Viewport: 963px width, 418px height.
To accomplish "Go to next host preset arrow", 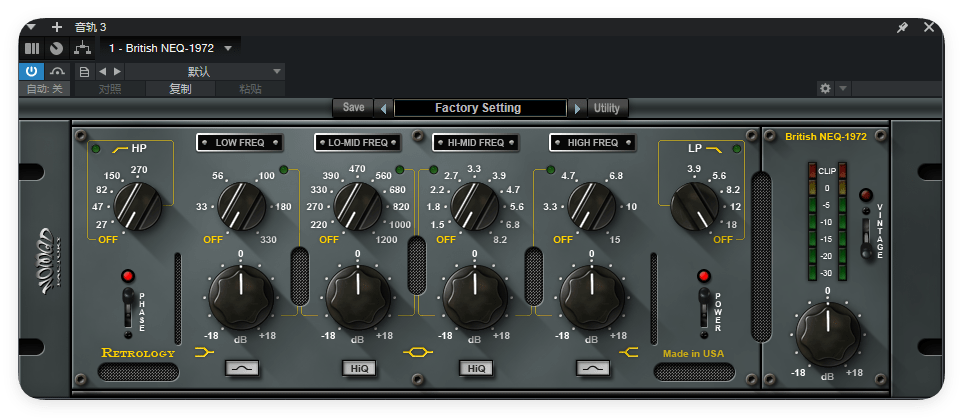I will [117, 71].
